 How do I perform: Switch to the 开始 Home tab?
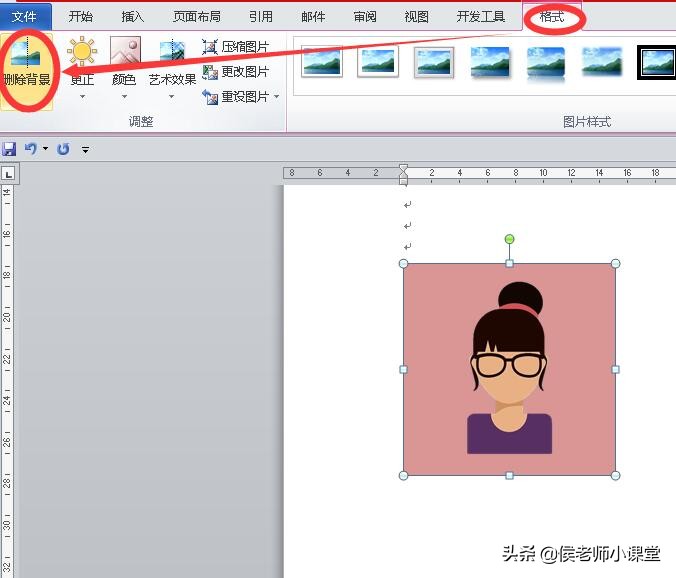[x=81, y=17]
